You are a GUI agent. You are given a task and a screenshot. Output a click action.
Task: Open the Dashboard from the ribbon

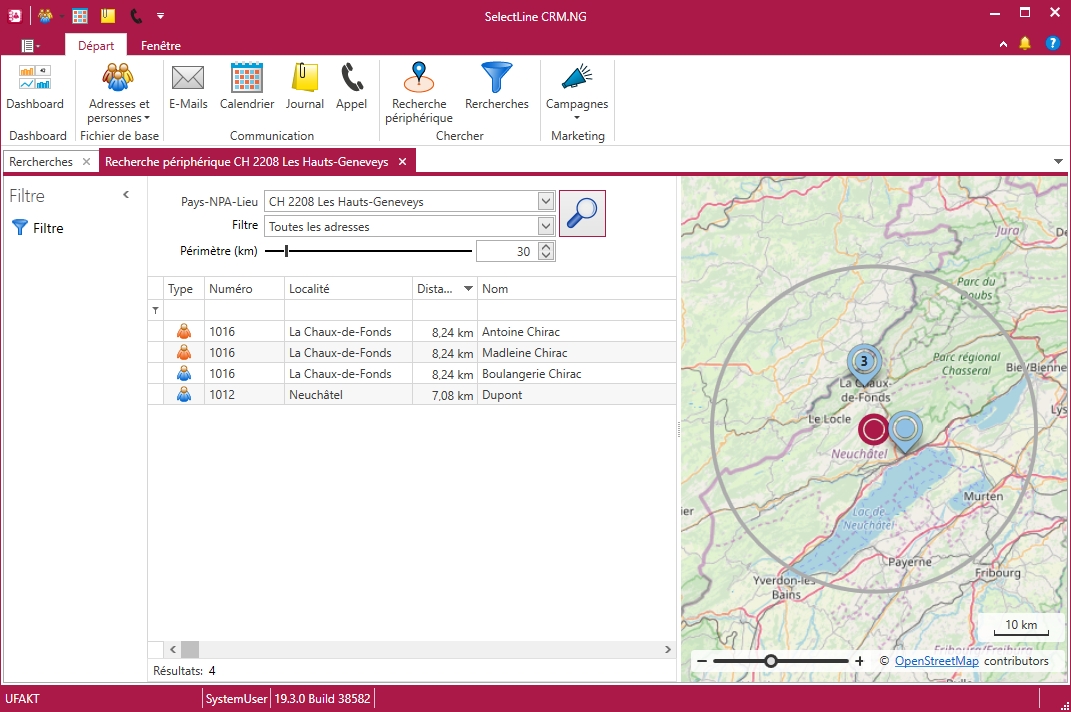click(x=35, y=86)
